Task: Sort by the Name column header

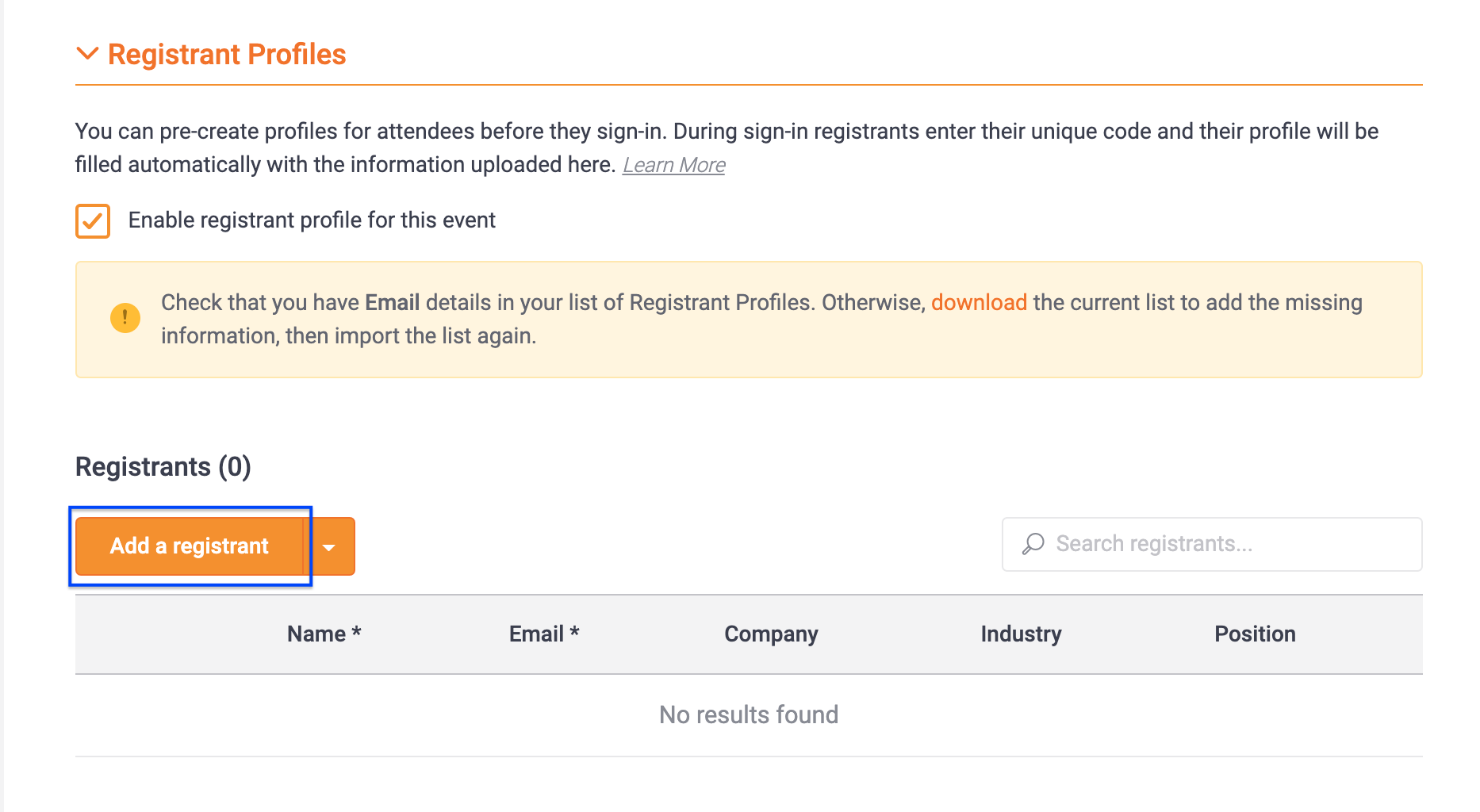Action: (x=324, y=634)
